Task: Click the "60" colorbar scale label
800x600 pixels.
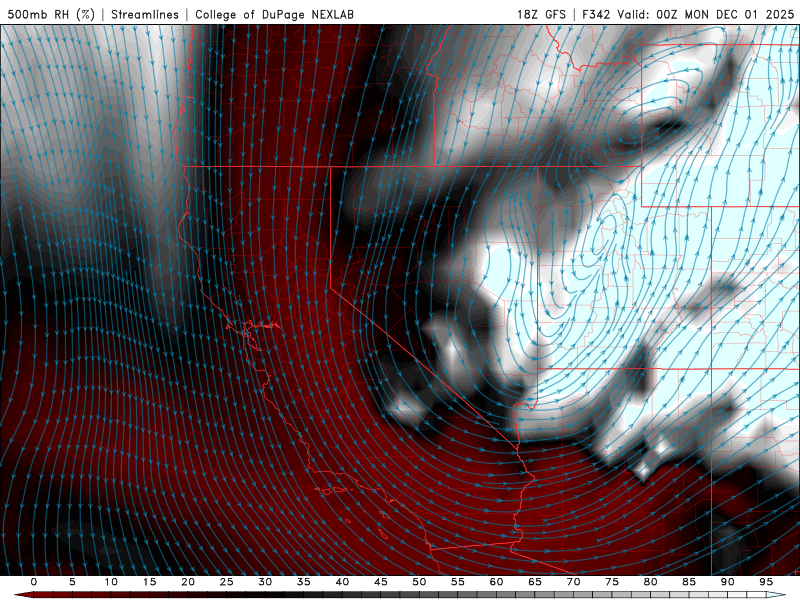Action: [496, 582]
